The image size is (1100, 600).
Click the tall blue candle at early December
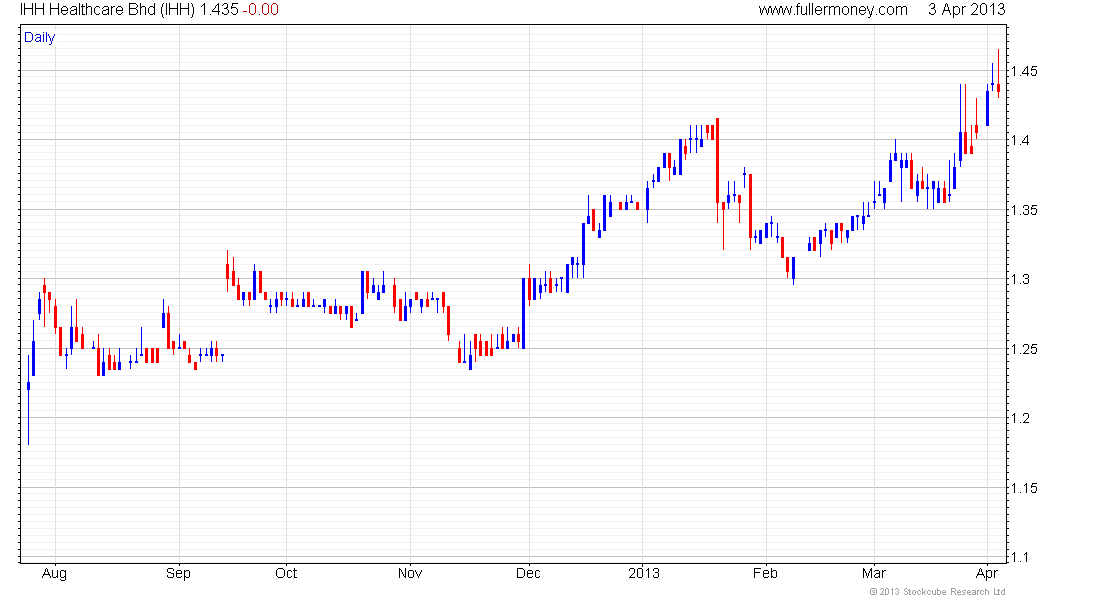[x=523, y=313]
